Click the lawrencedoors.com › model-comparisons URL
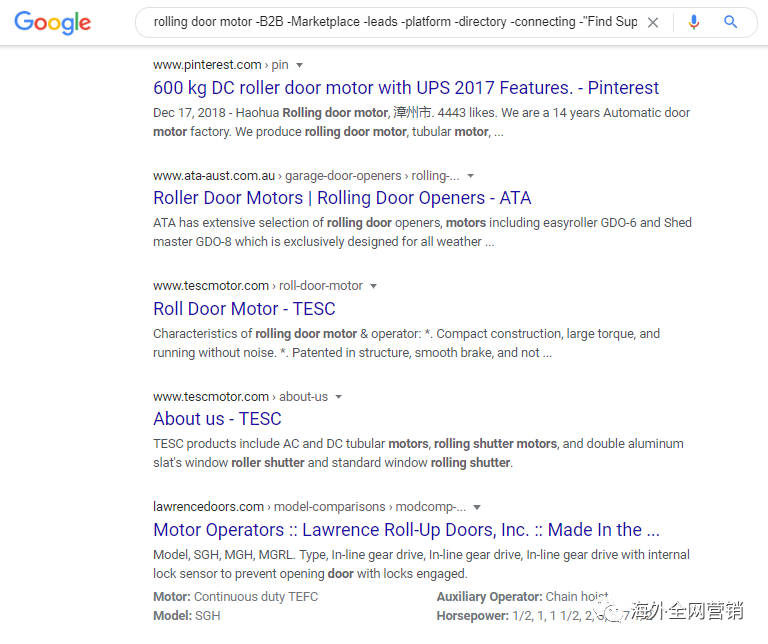Screen dimensions: 768x644 coord(309,506)
